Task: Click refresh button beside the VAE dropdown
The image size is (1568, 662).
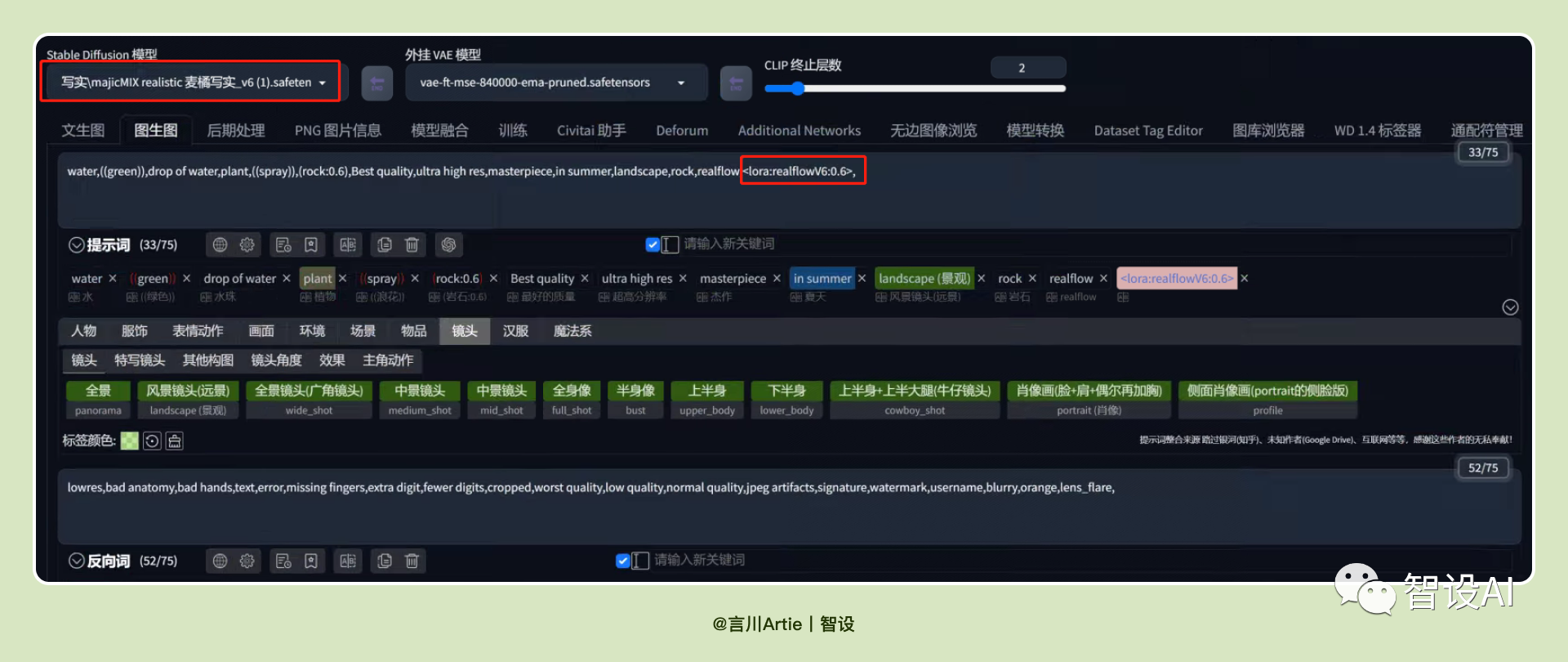Action: 736,83
